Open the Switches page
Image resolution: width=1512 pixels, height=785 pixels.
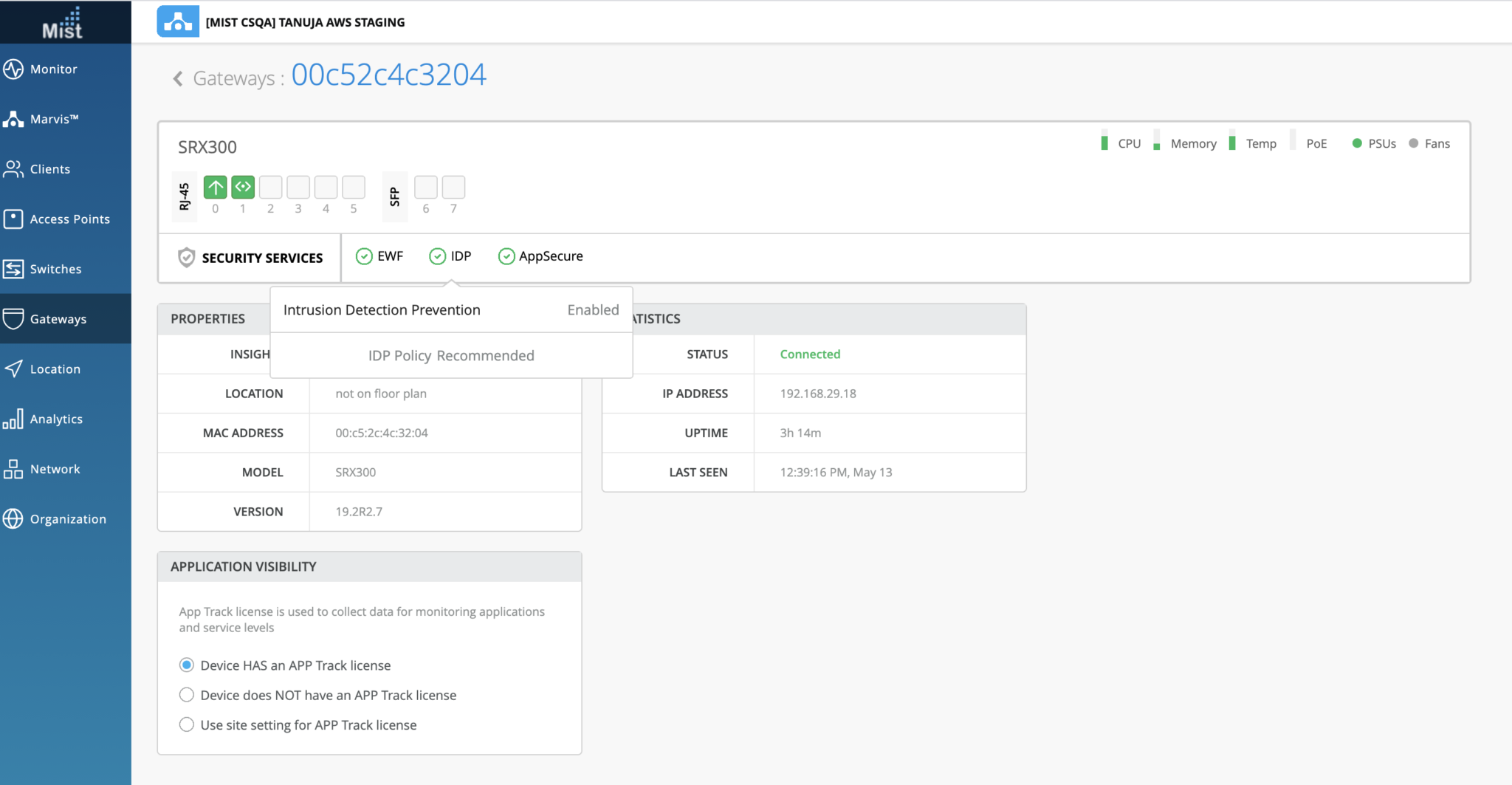[55, 269]
